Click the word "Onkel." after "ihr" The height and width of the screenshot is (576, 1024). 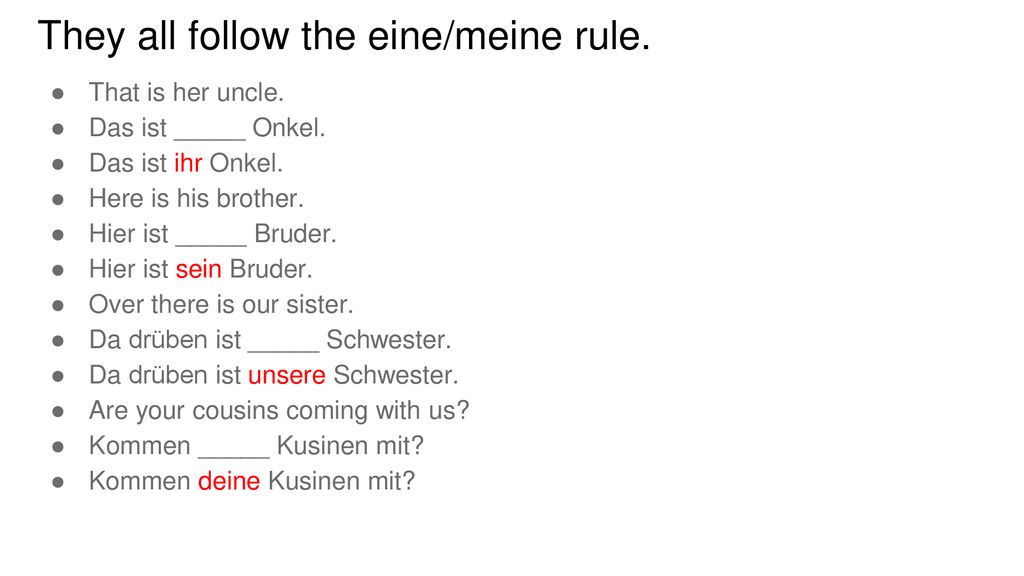[246, 163]
